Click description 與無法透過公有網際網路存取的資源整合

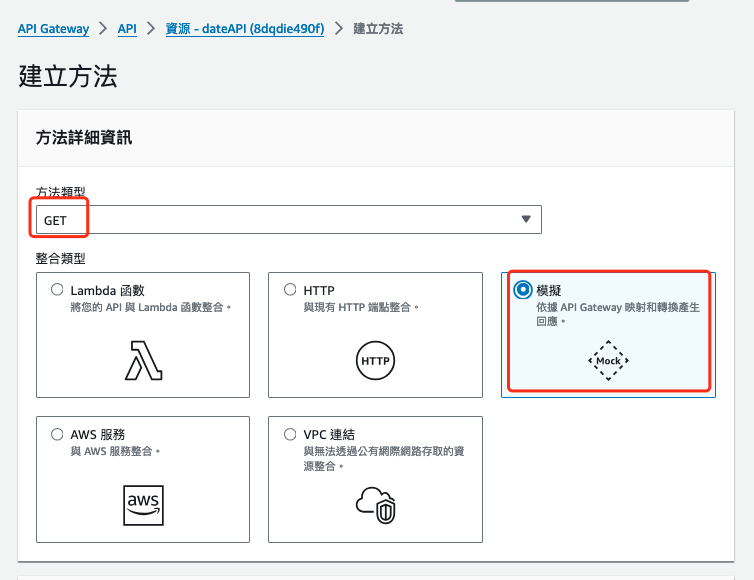tap(384, 458)
